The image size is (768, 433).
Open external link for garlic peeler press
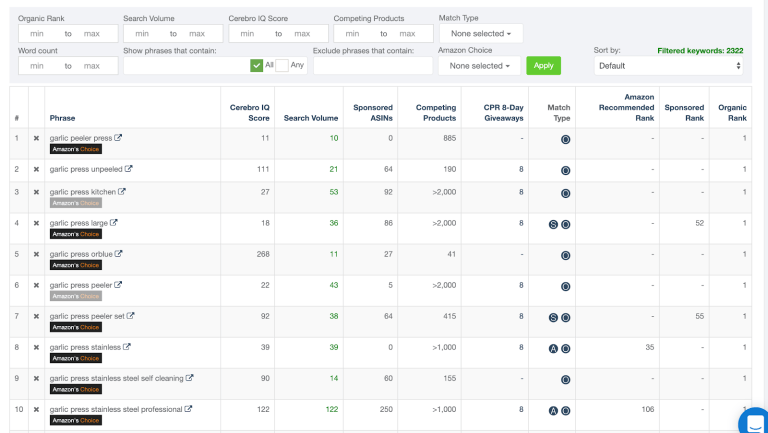coord(118,138)
